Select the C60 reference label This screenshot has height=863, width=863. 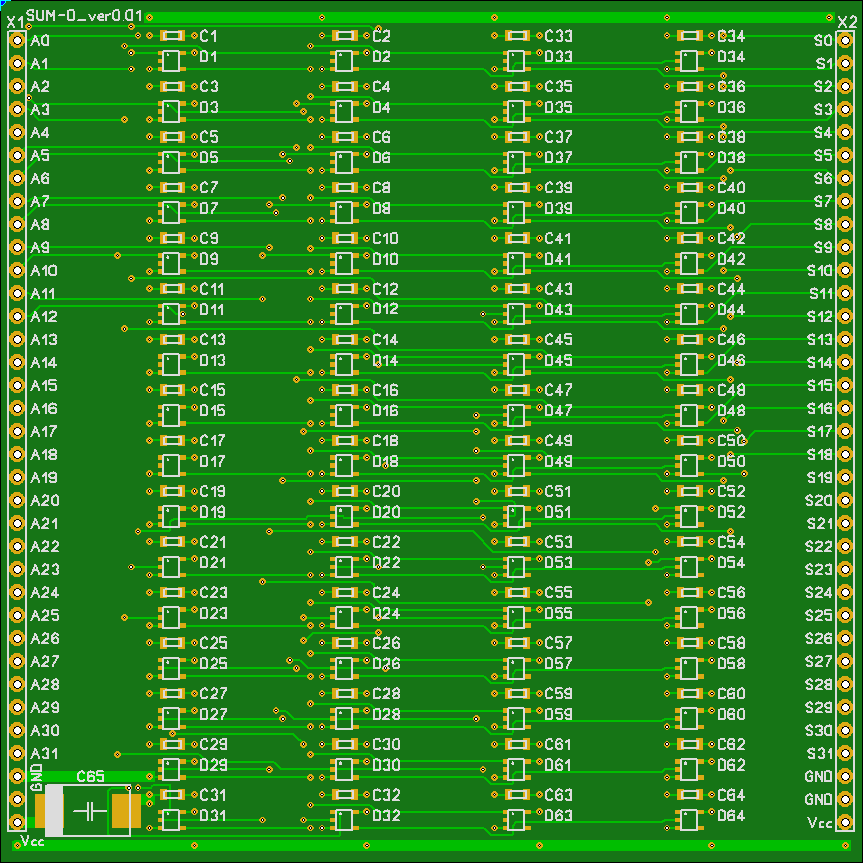731,693
